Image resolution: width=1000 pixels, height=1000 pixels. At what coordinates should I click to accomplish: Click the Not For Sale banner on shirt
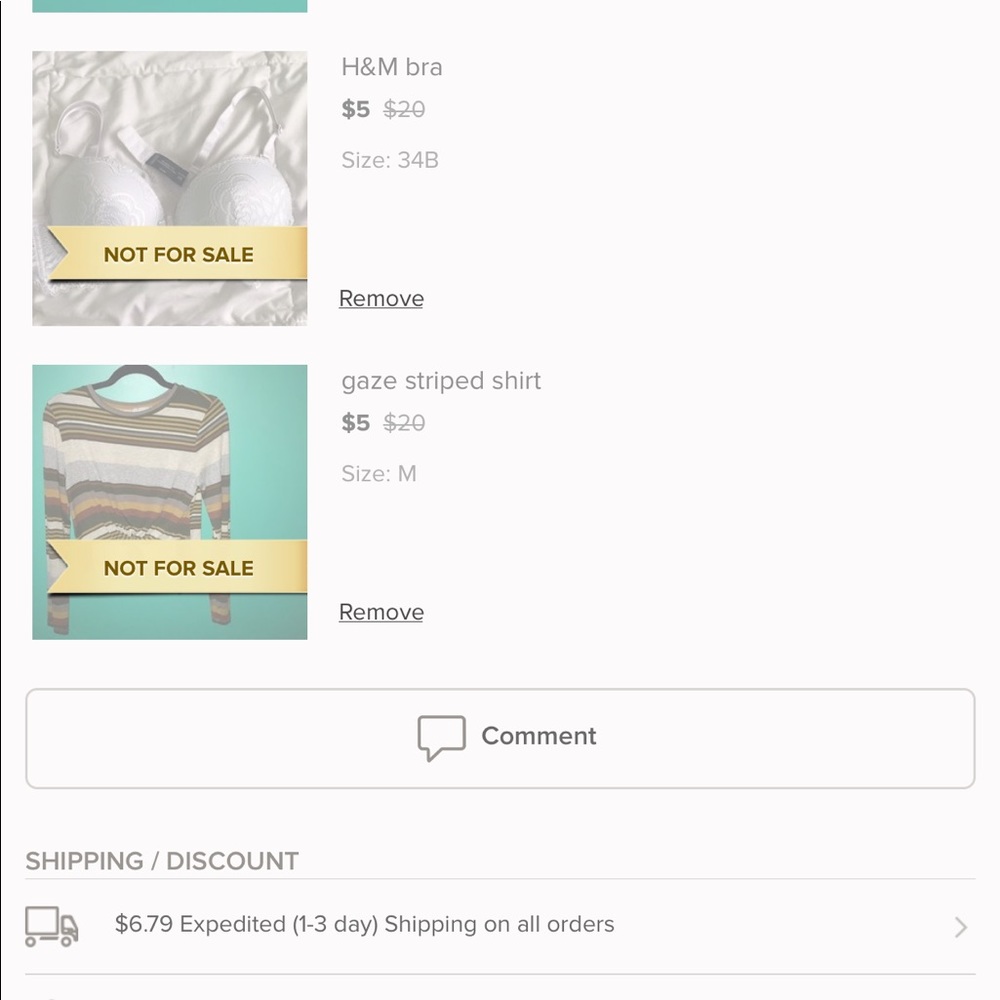pyautogui.click(x=177, y=567)
